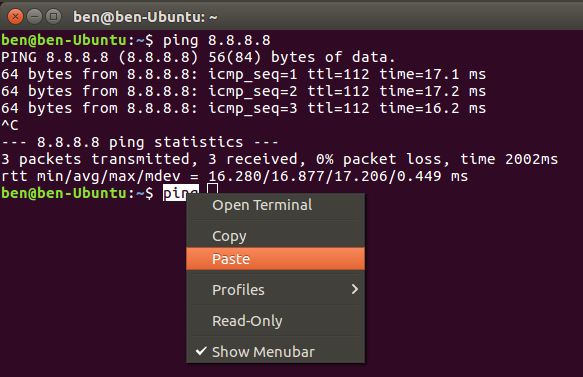
Task: Open the Profiles menu entry
Action: [x=275, y=290]
